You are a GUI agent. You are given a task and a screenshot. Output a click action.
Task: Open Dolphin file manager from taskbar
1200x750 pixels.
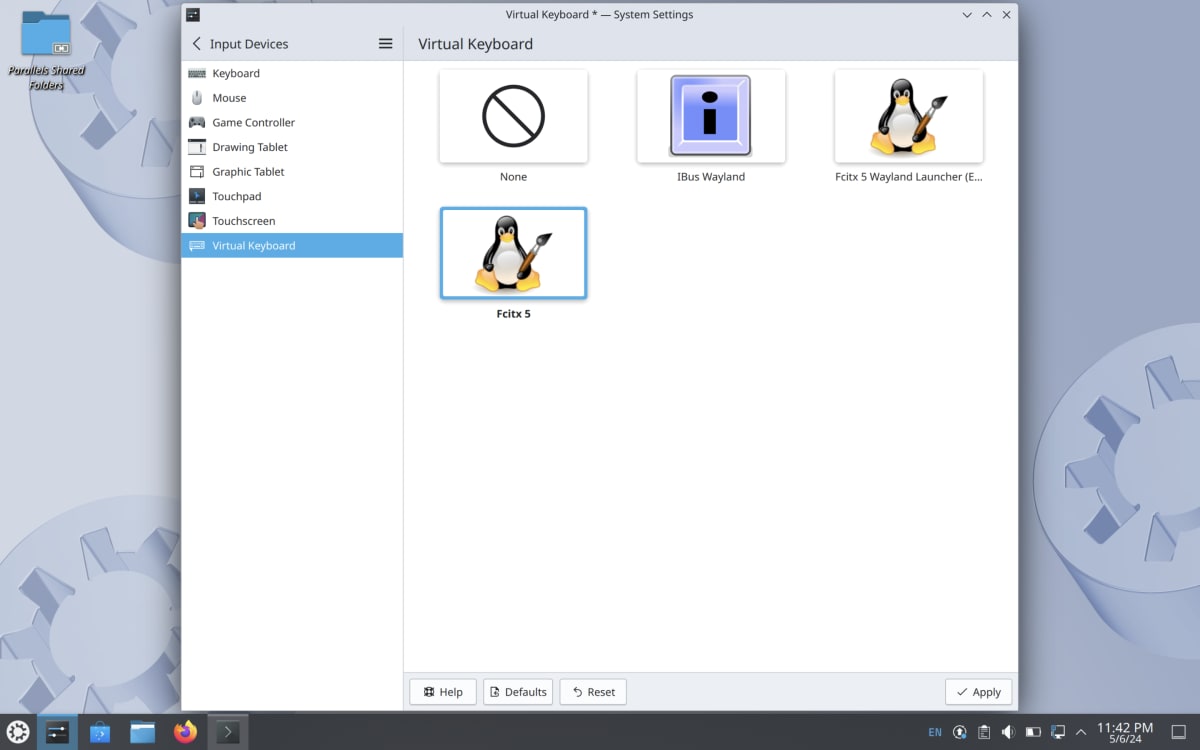pyautogui.click(x=142, y=732)
